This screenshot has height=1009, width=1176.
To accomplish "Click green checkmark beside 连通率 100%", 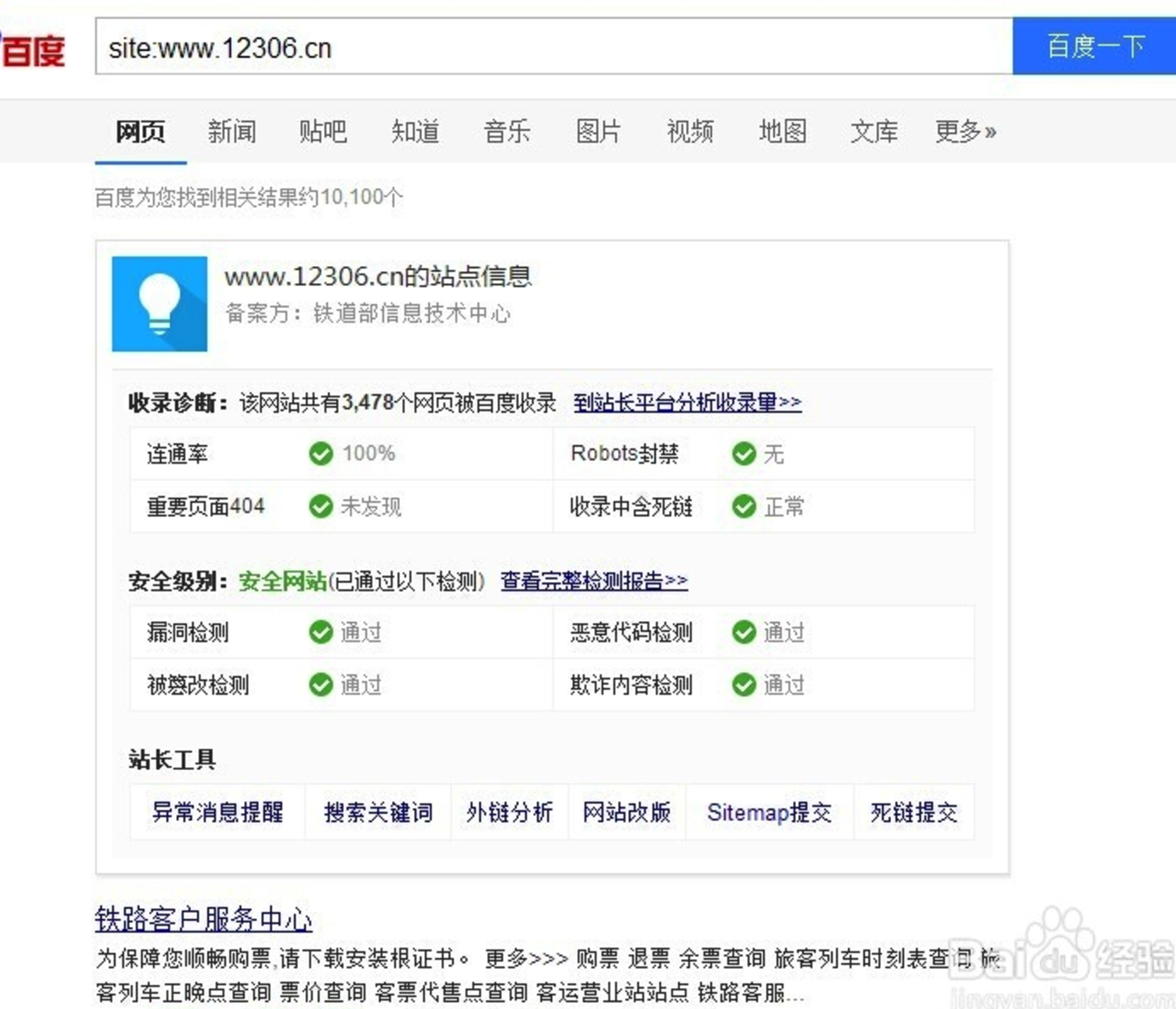I will click(x=320, y=454).
